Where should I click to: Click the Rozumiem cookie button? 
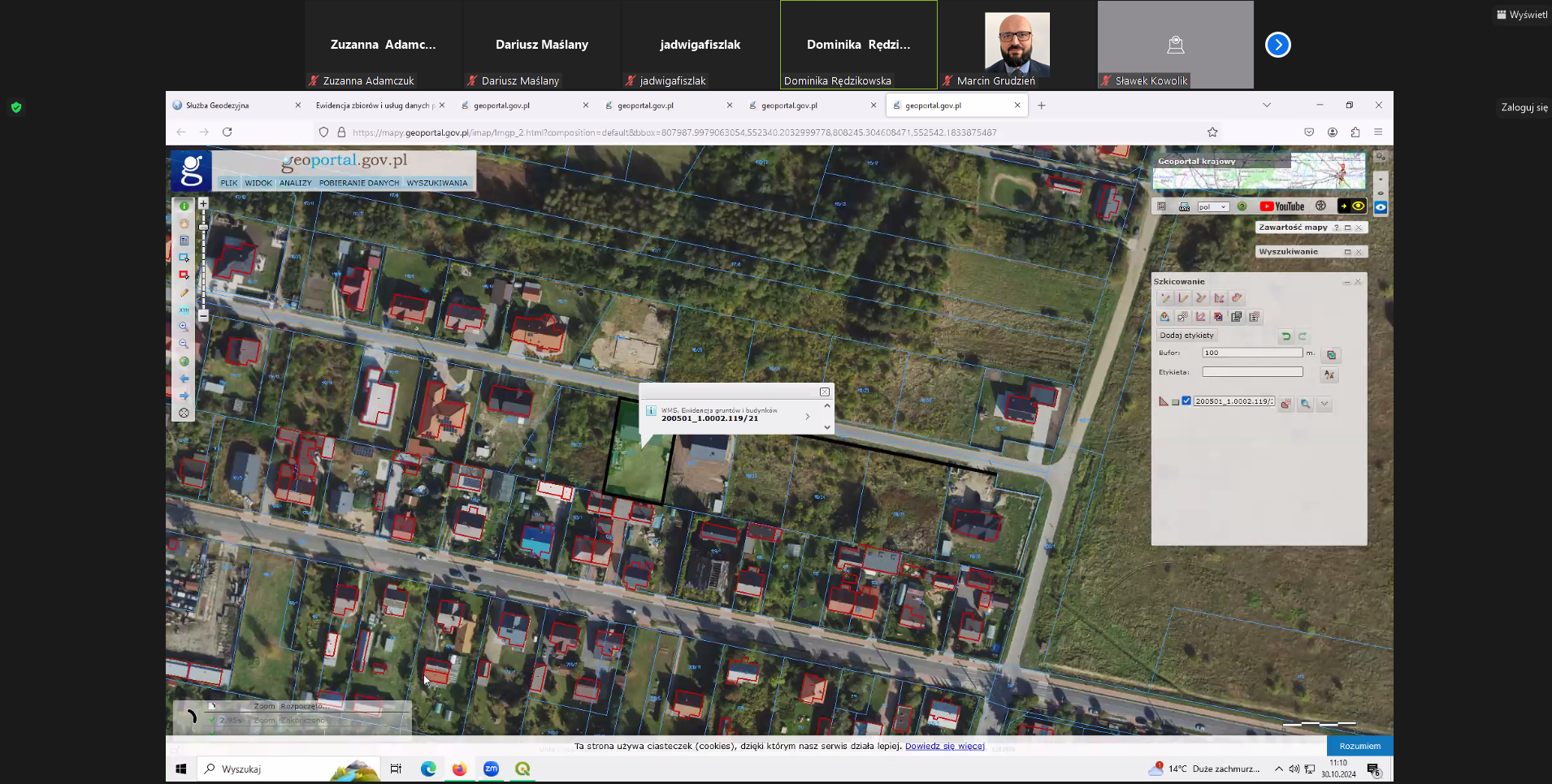1359,746
